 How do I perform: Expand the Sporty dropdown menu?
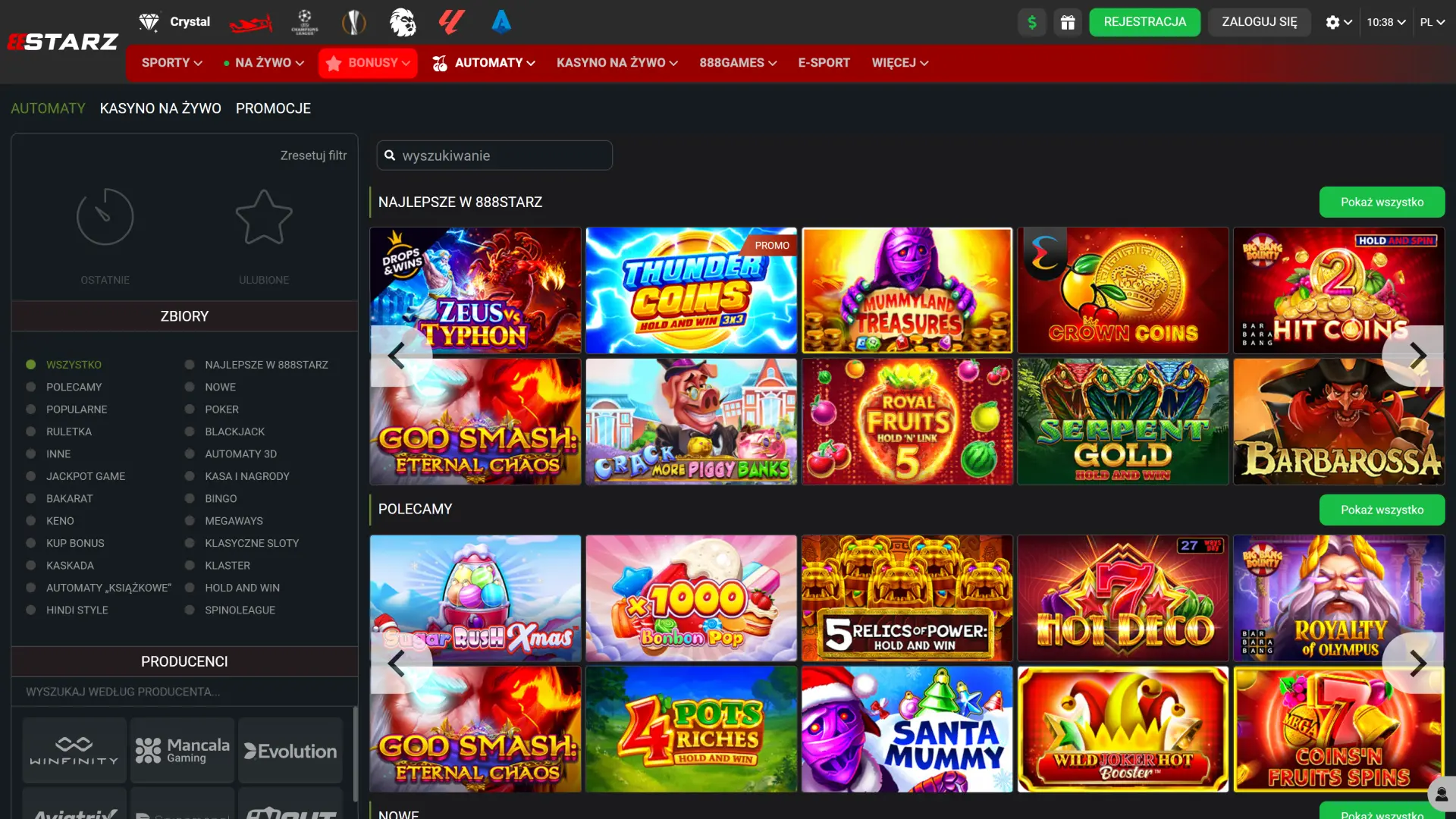(x=171, y=63)
